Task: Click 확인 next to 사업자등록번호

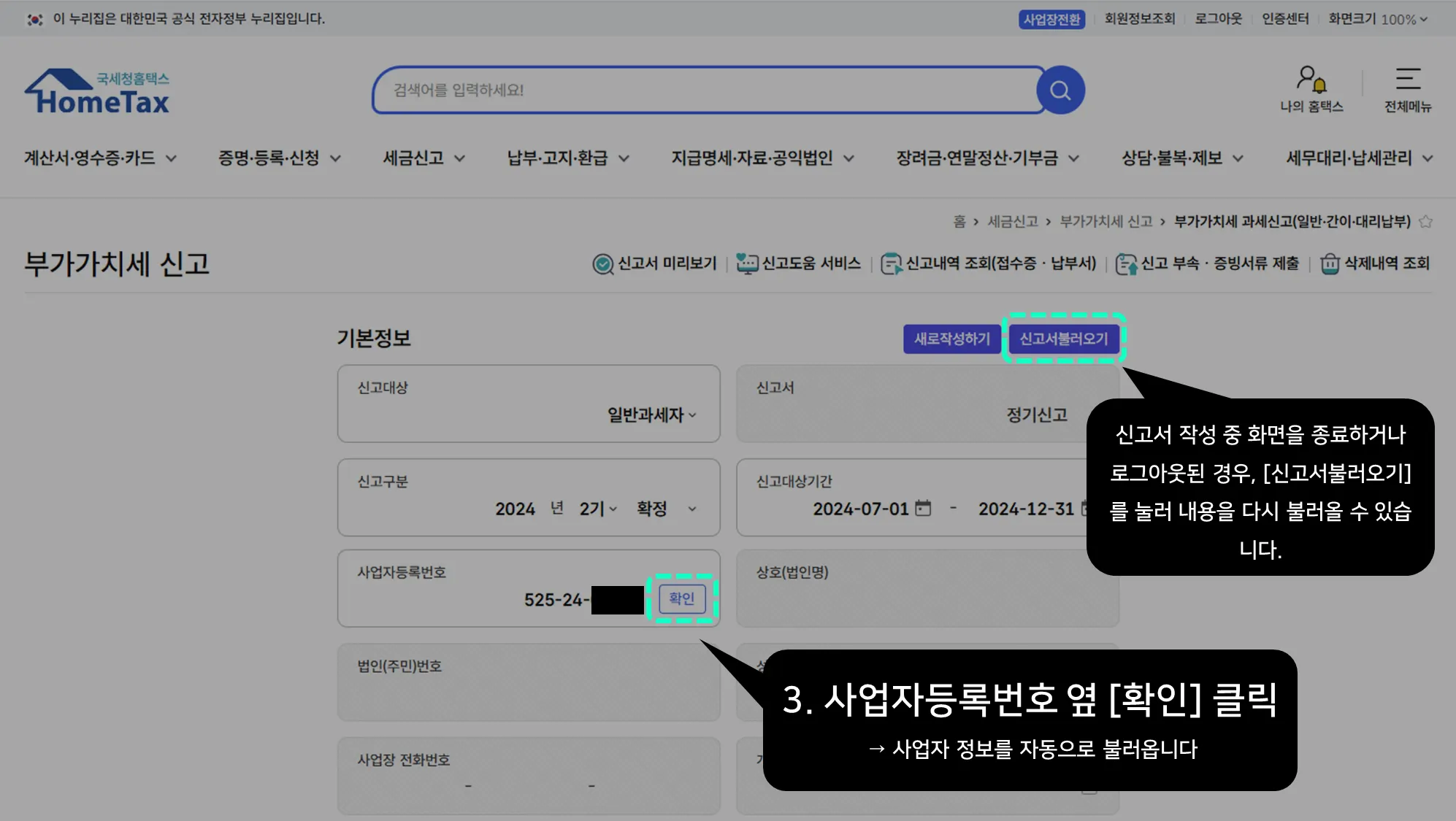Action: coord(681,598)
